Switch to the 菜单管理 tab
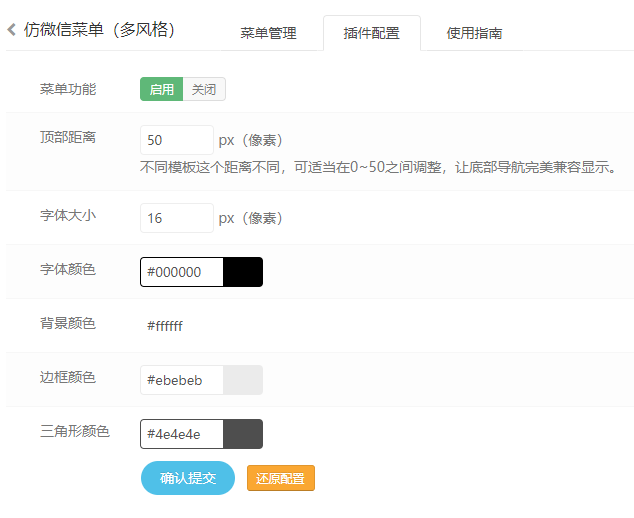Viewport: 634px width, 518px height. [268, 33]
